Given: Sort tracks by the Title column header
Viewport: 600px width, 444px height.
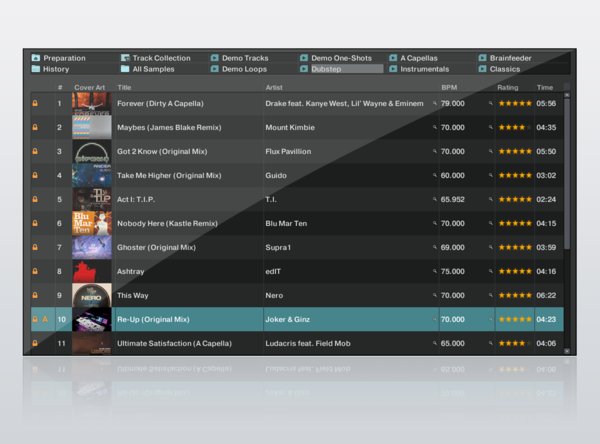Looking at the screenshot, I should point(124,87).
